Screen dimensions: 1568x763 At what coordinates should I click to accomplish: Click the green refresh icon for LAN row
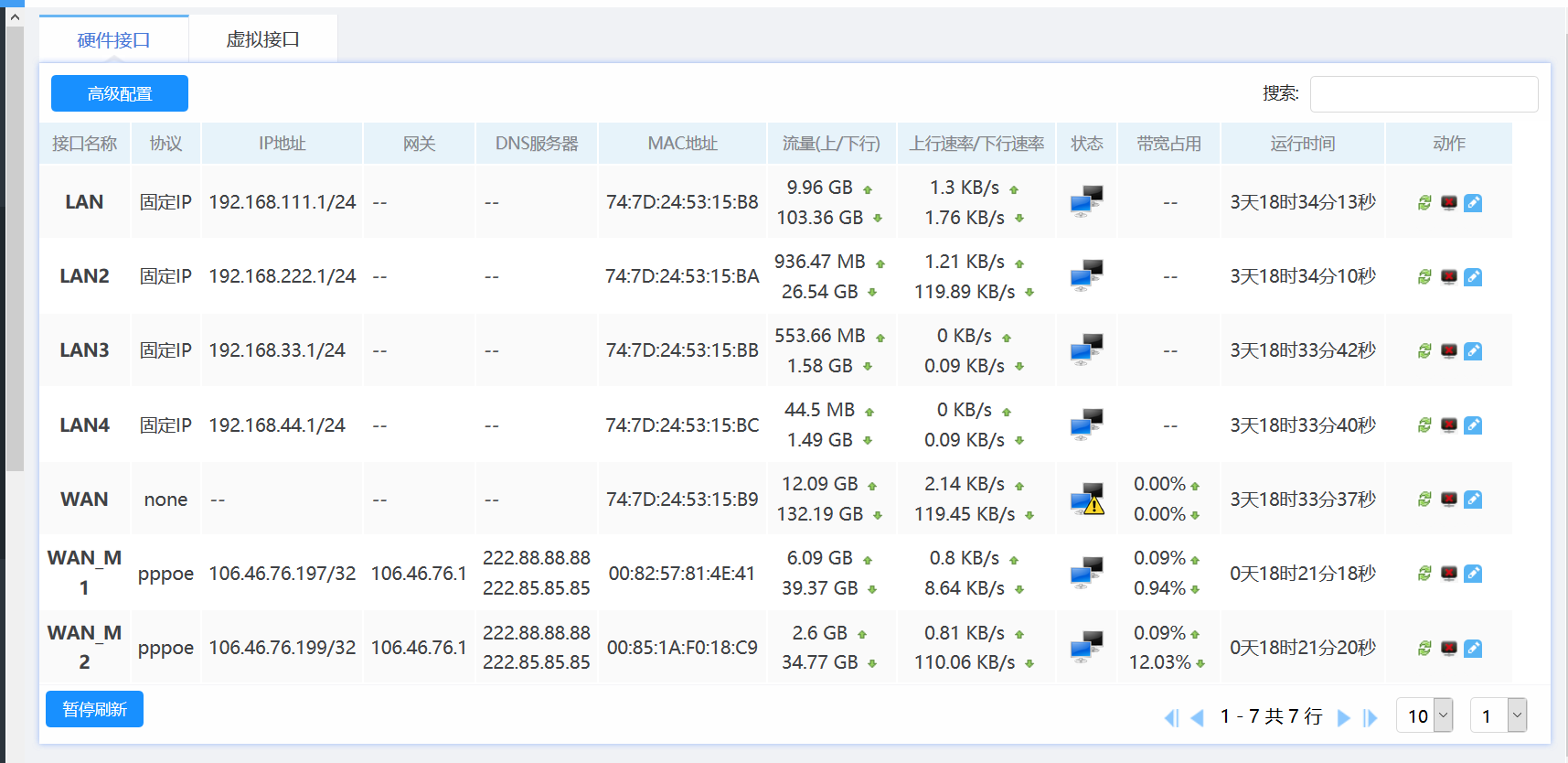click(1424, 203)
